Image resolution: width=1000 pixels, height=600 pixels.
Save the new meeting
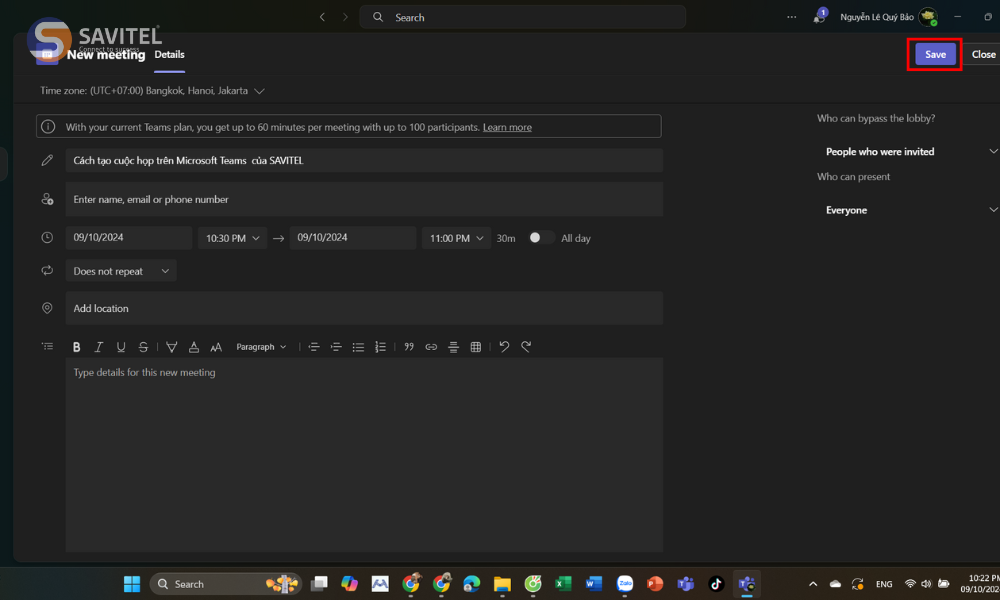(935, 54)
